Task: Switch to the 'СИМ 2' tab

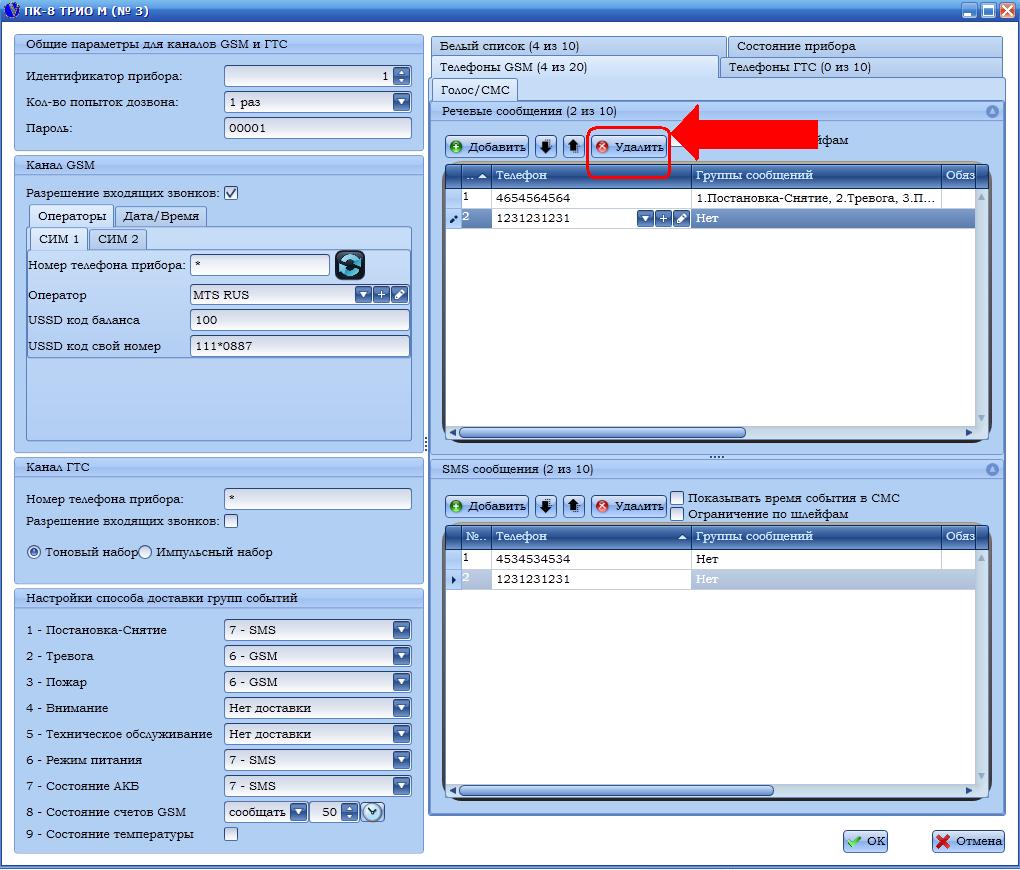Action: click(x=118, y=239)
